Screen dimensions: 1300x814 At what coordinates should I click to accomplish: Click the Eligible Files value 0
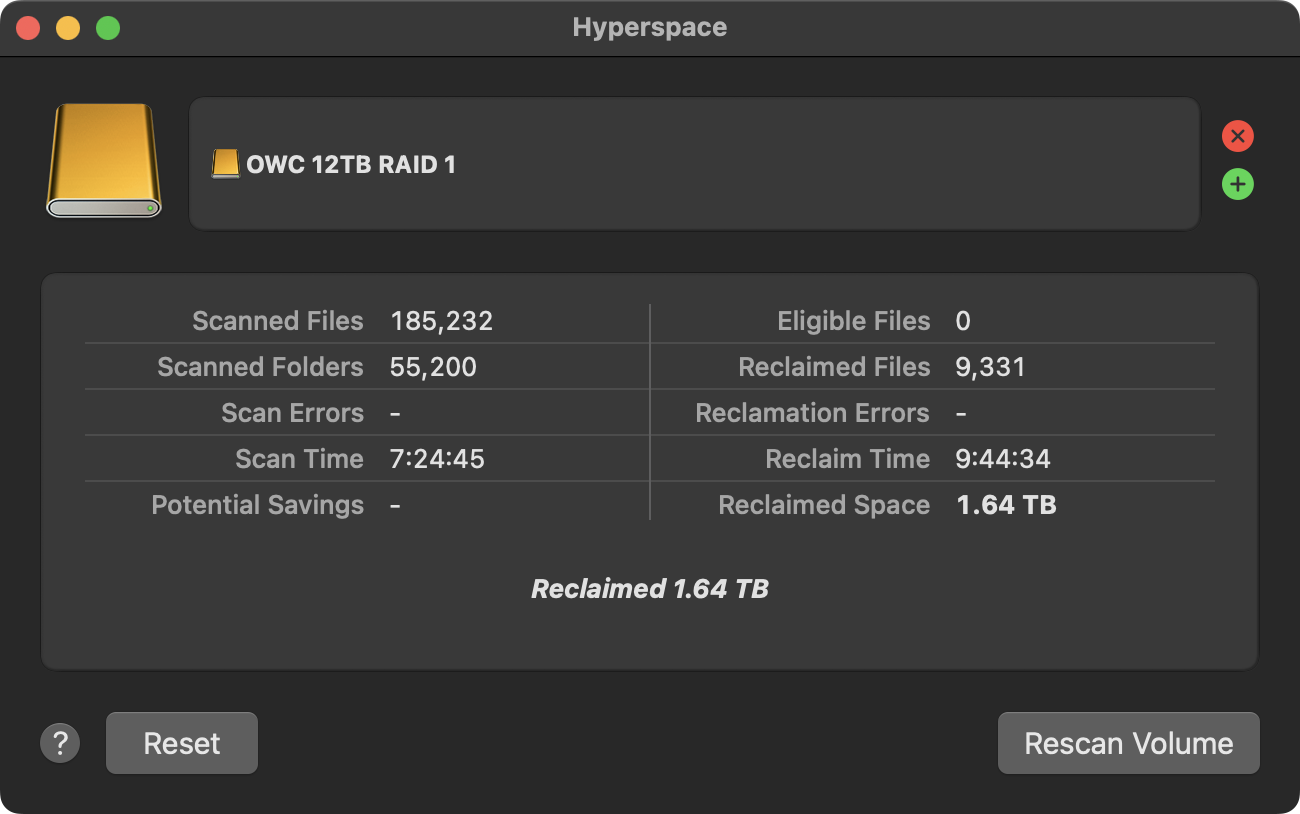click(963, 321)
